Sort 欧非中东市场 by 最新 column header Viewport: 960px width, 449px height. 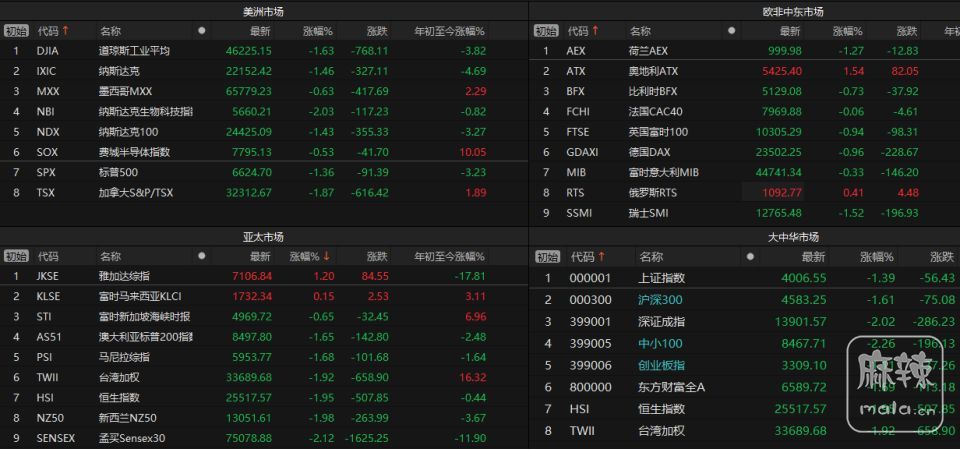click(791, 32)
